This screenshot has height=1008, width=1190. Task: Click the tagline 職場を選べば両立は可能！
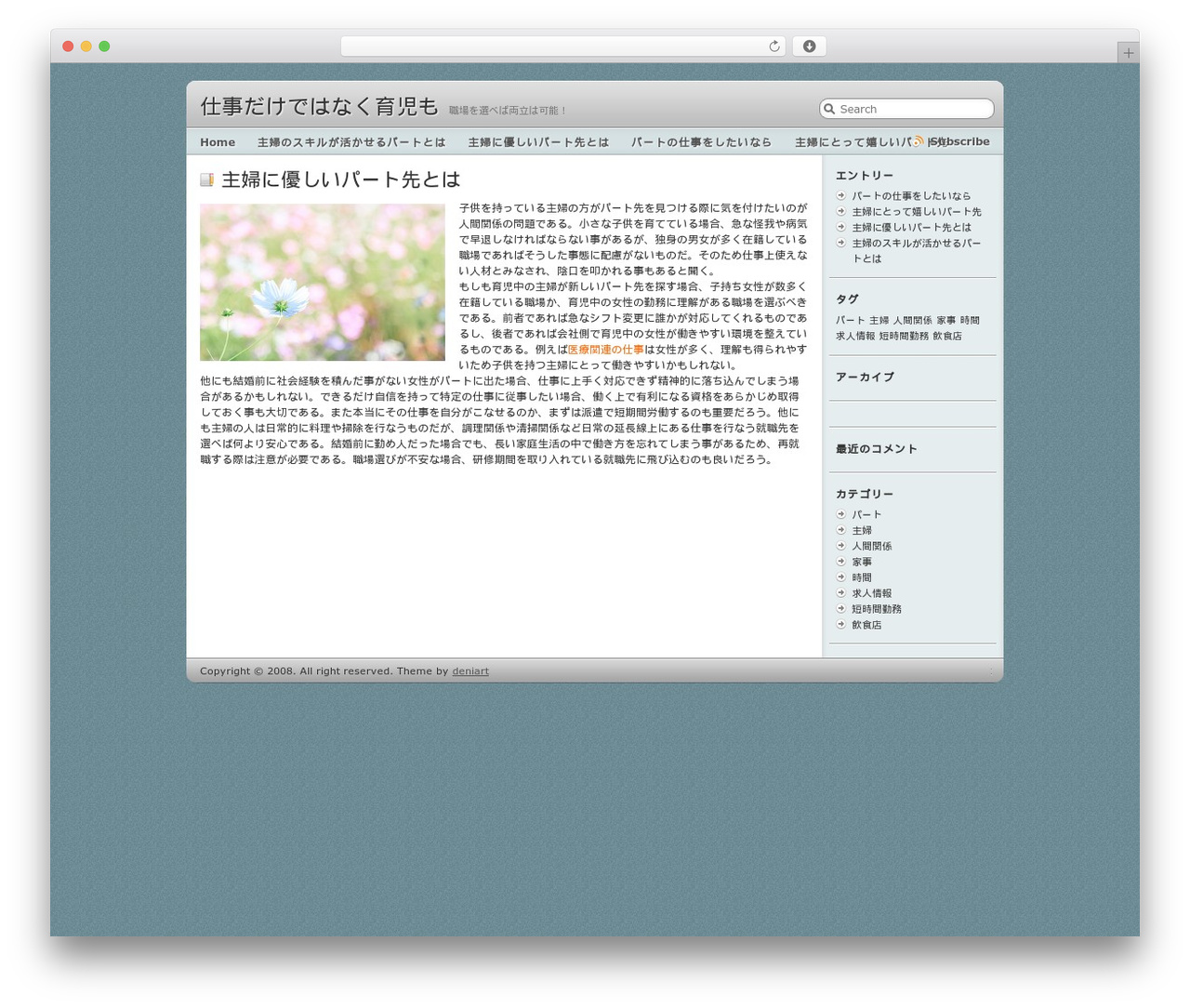pyautogui.click(x=508, y=111)
